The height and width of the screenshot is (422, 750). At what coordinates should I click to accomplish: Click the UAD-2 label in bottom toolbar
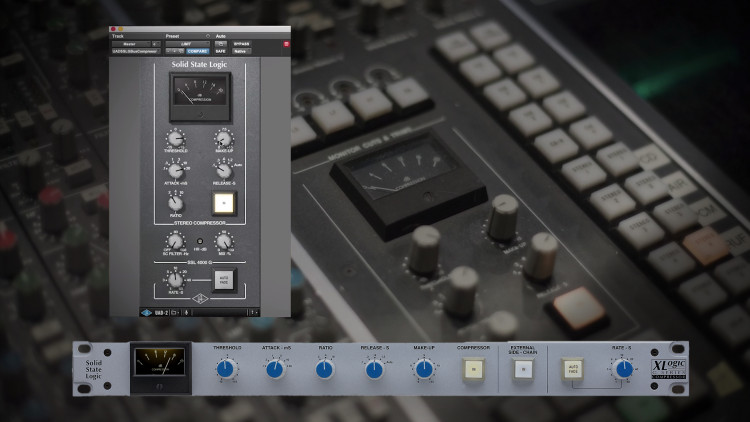(161, 312)
